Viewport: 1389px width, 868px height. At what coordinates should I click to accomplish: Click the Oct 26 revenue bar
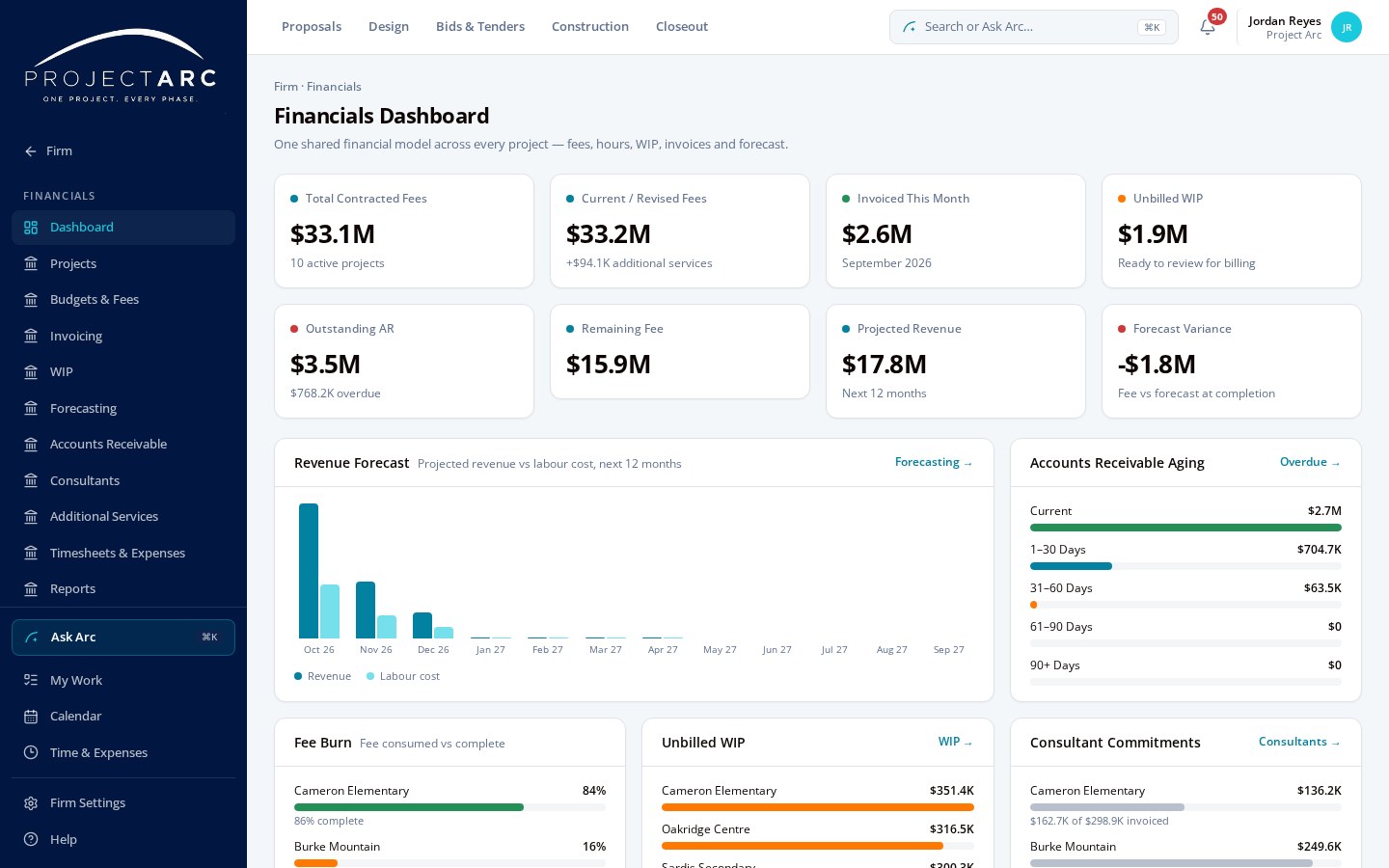(309, 571)
